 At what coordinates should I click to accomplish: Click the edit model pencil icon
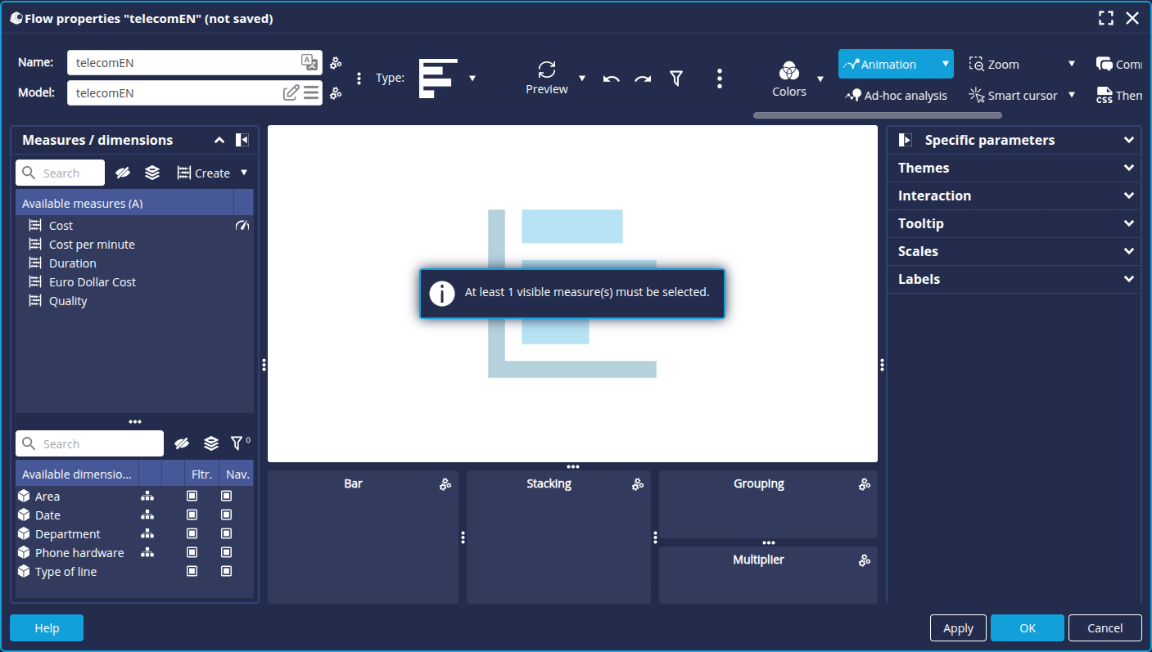point(290,93)
